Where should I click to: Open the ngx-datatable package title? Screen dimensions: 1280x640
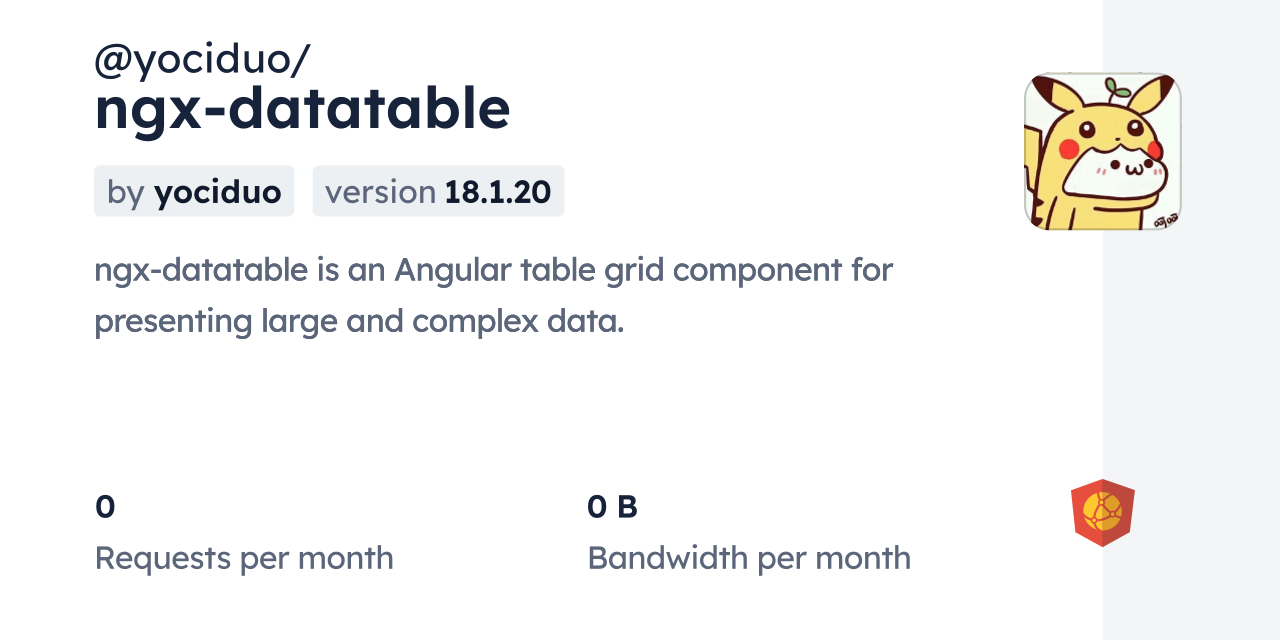tap(302, 109)
